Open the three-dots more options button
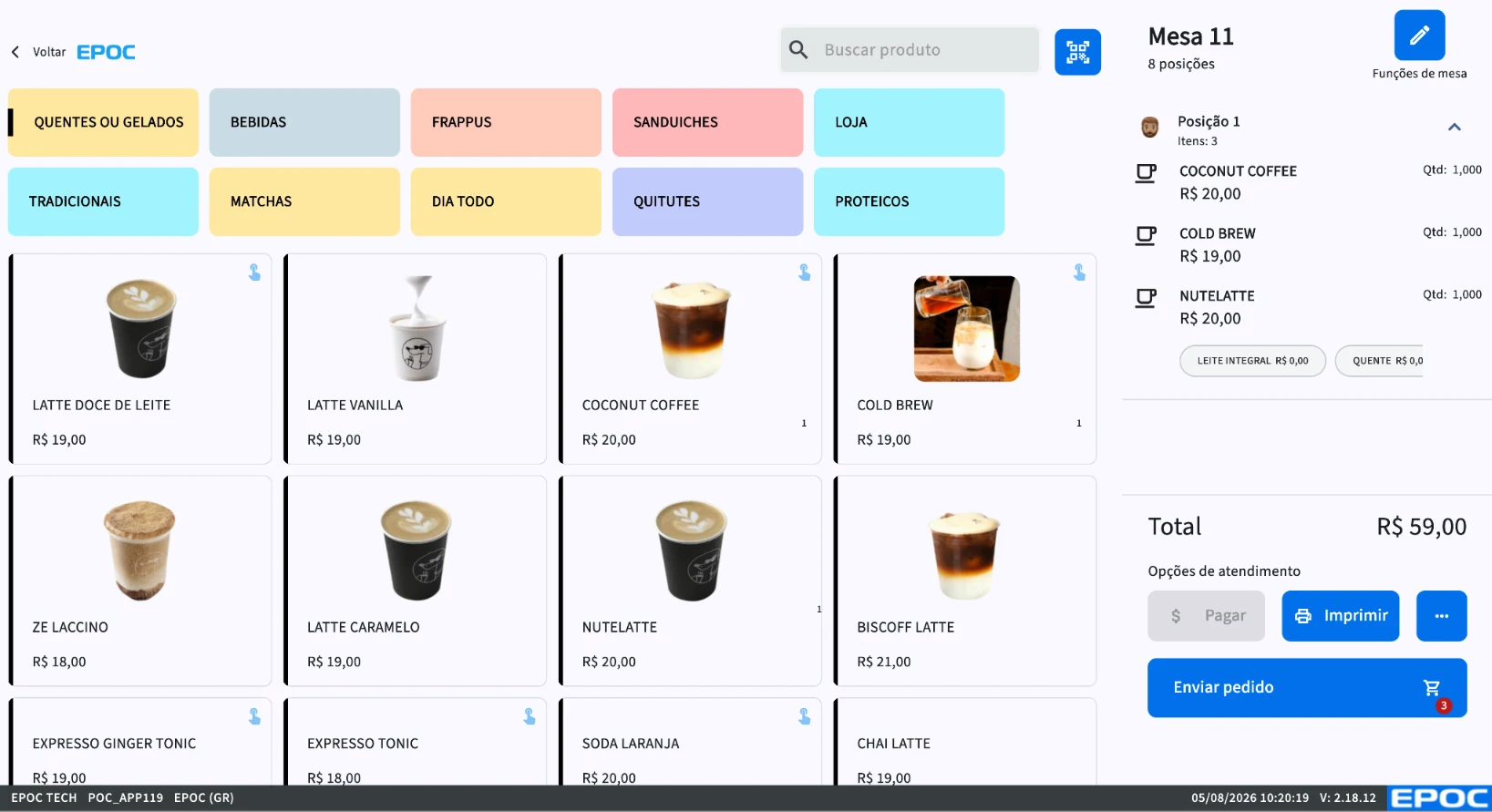This screenshot has width=1492, height=812. (1441, 616)
